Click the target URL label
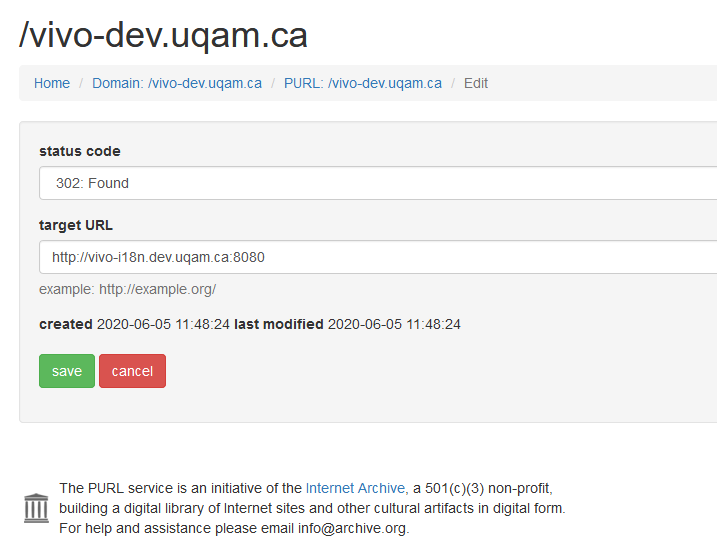Image resolution: width=717 pixels, height=560 pixels. (75, 225)
